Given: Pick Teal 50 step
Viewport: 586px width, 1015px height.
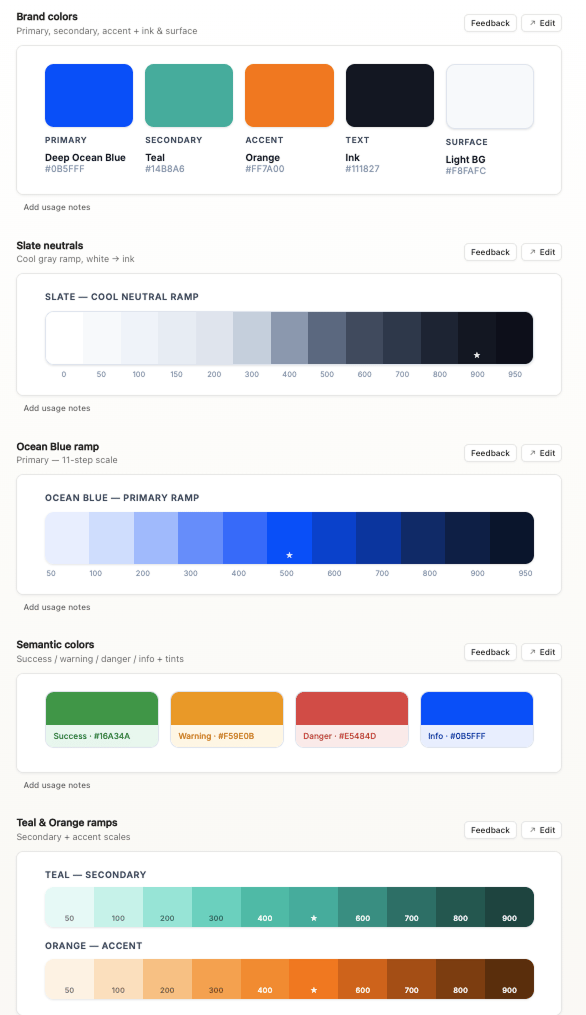Looking at the screenshot, I should (69, 907).
